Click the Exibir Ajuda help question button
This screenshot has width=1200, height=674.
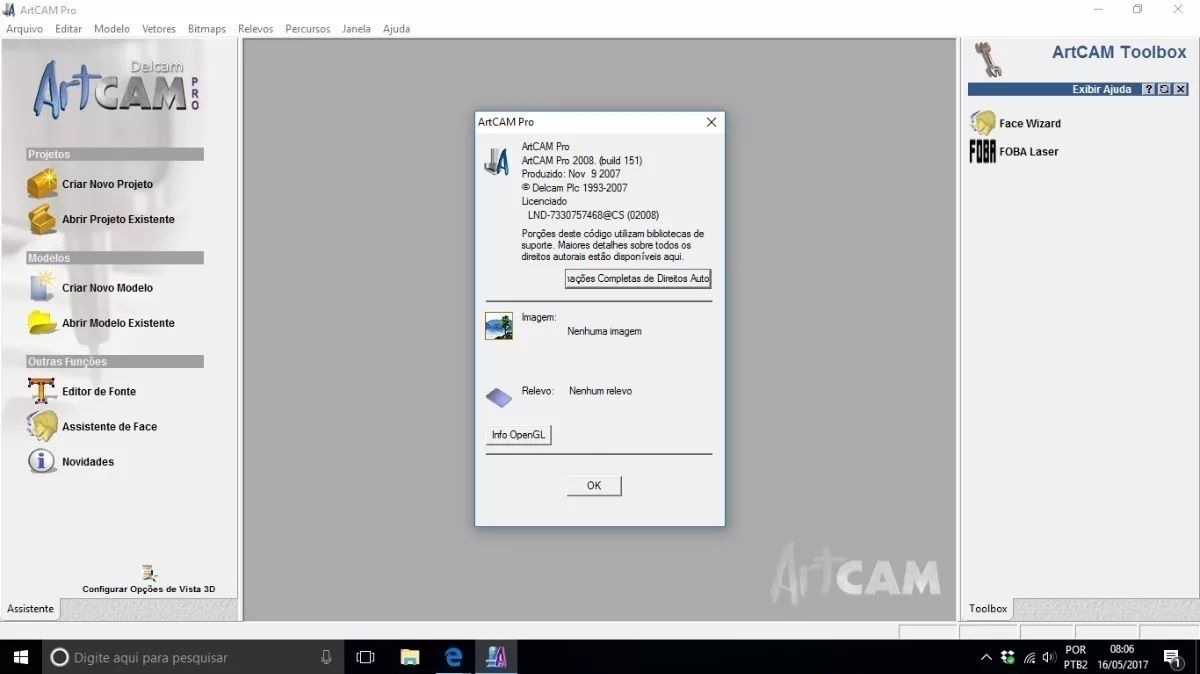(1149, 89)
